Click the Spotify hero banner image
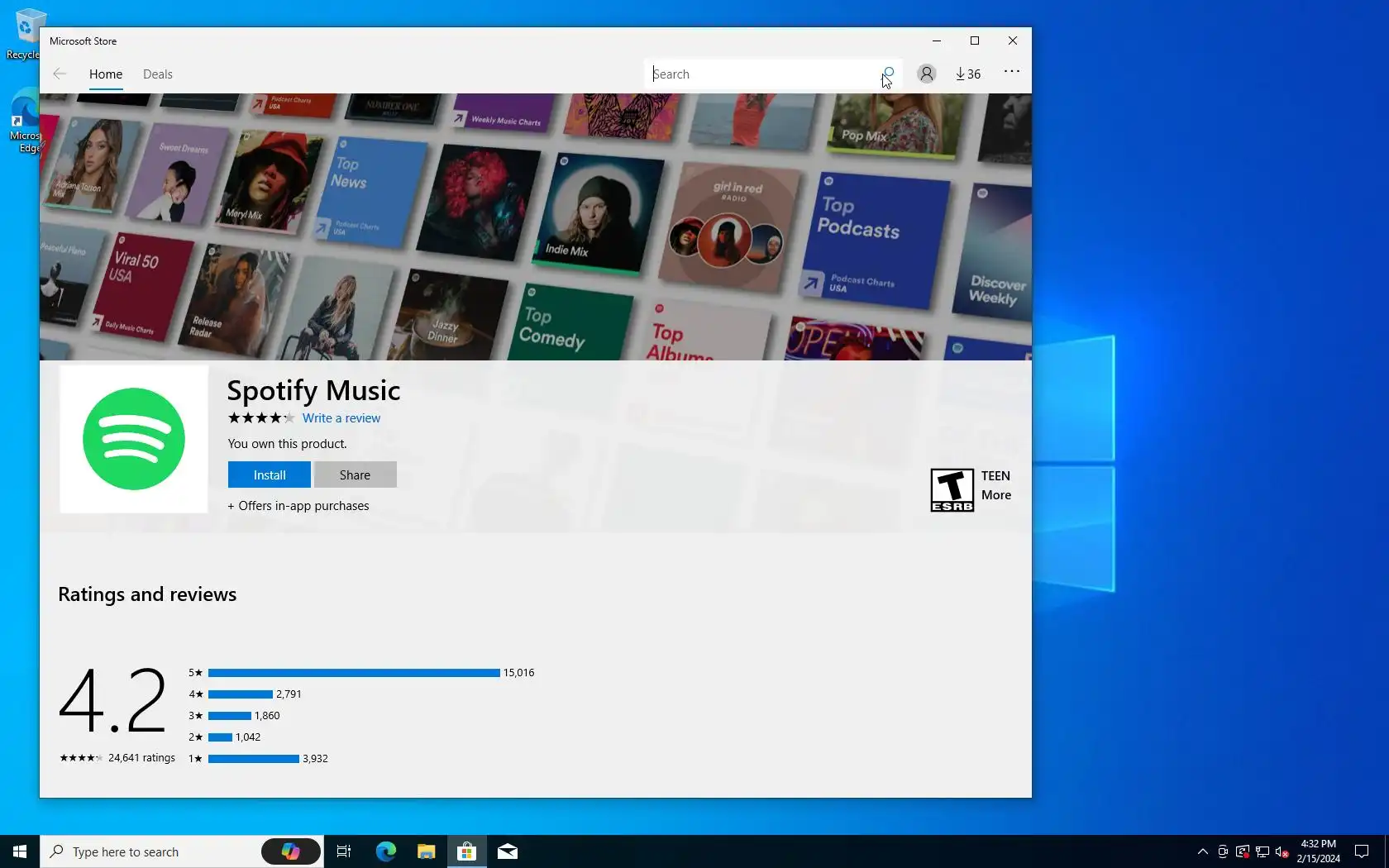 tap(536, 227)
